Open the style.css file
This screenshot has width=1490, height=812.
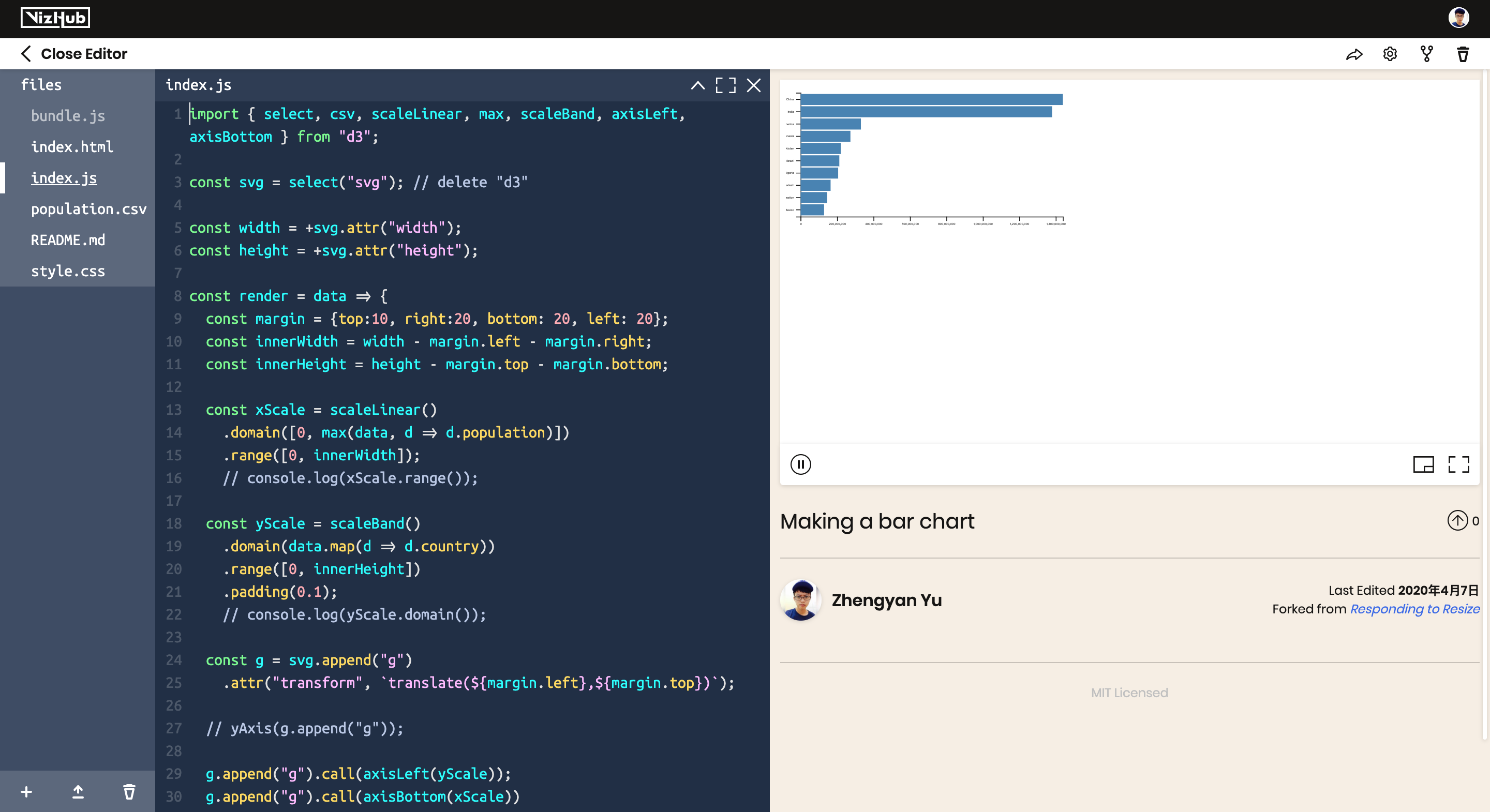tap(68, 270)
